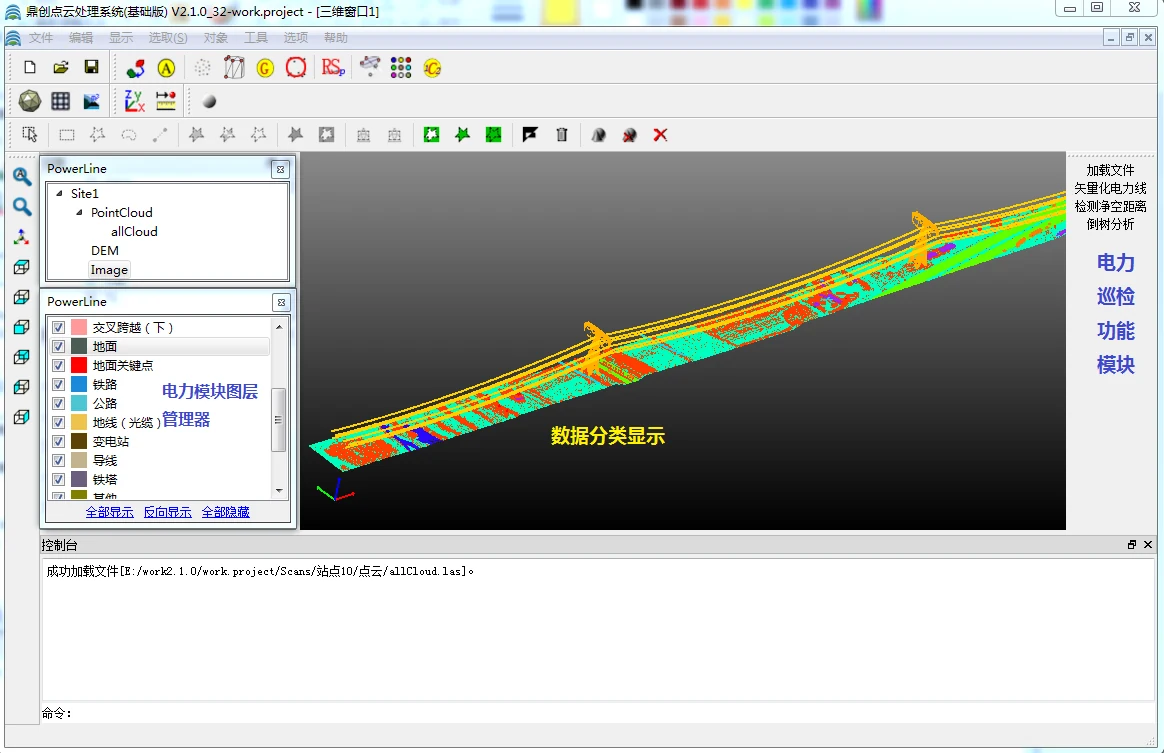The width and height of the screenshot is (1164, 753).
Task: Click the 命令 command input field
Action: pyautogui.click(x=613, y=713)
